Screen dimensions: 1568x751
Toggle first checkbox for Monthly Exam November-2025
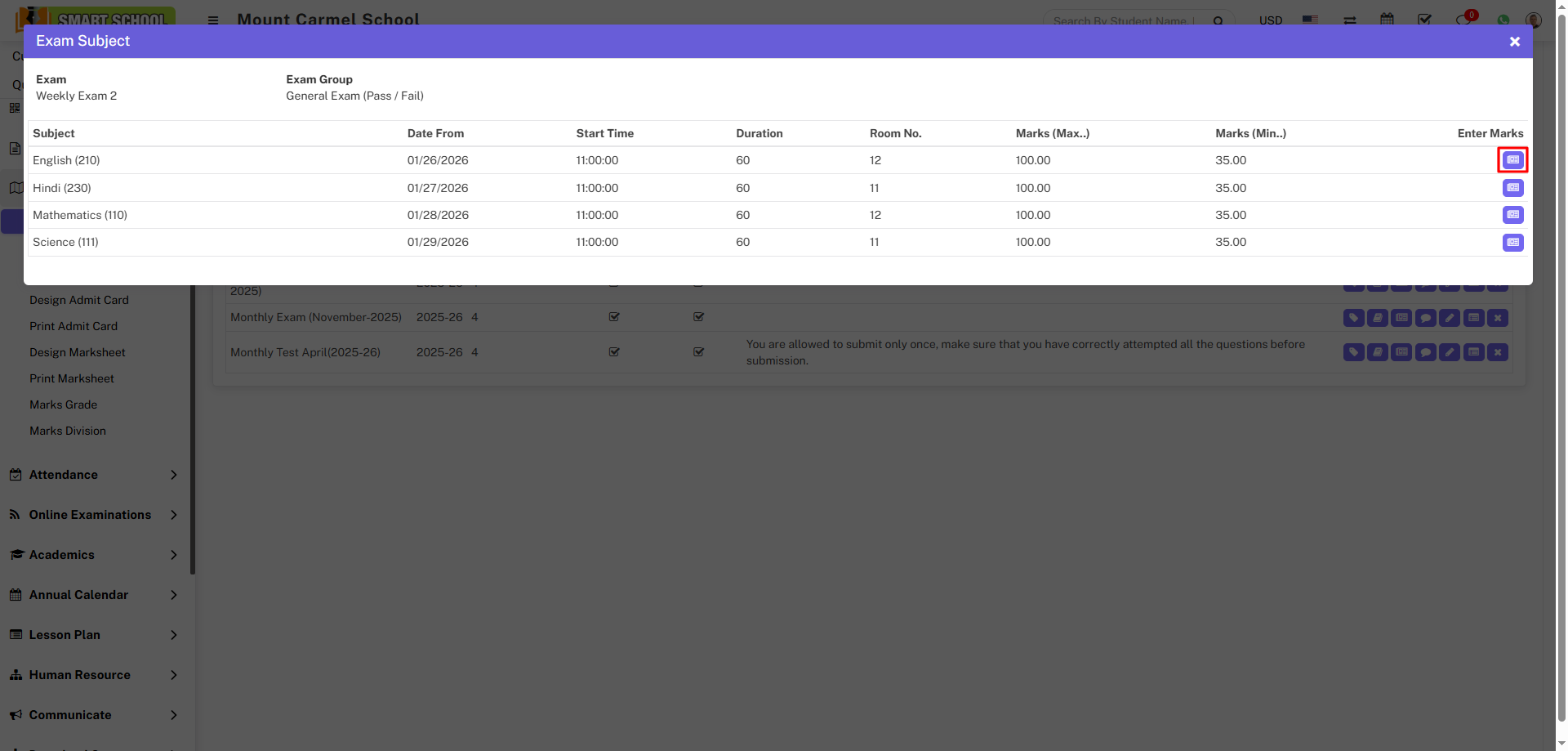click(x=614, y=317)
